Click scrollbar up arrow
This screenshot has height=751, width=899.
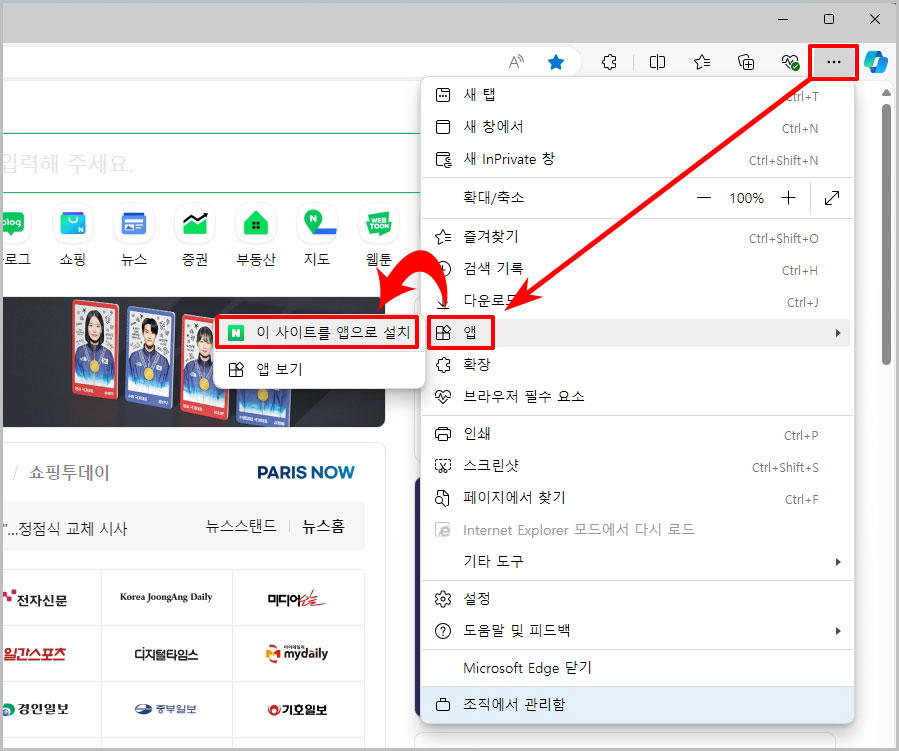coord(886,92)
